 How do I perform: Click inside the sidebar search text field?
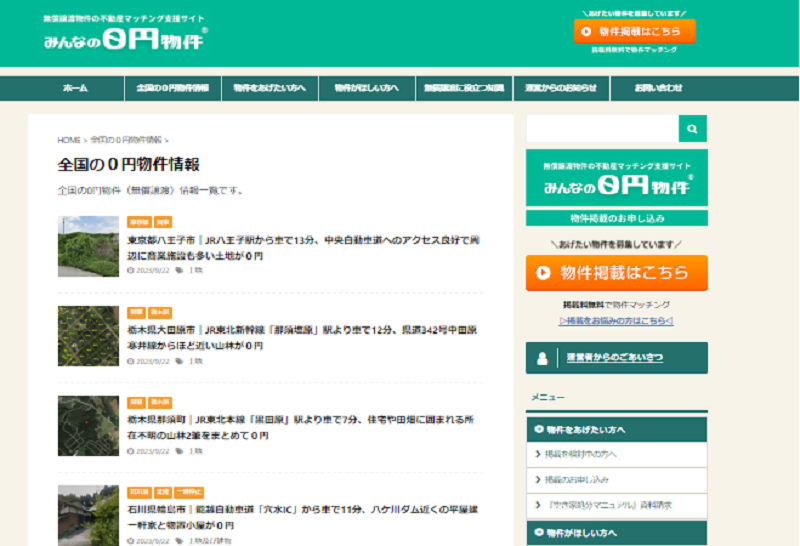(602, 128)
